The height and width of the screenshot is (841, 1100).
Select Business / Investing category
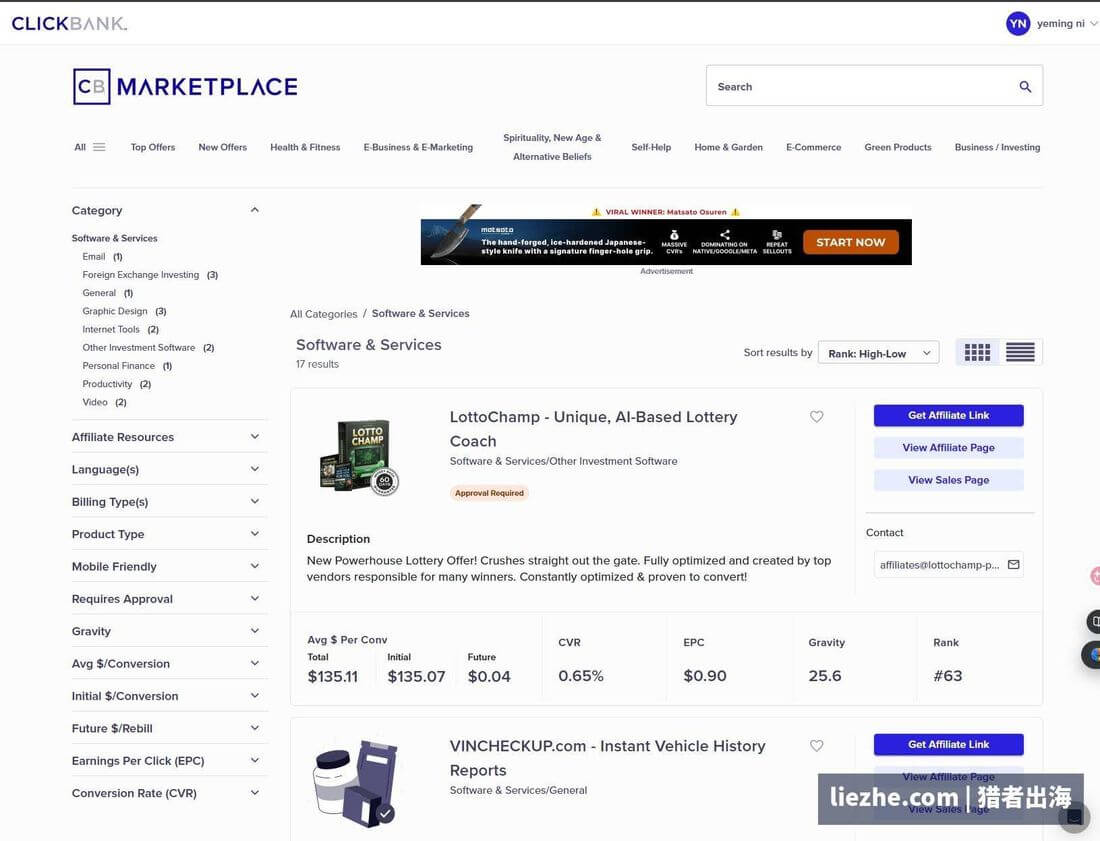pos(997,147)
